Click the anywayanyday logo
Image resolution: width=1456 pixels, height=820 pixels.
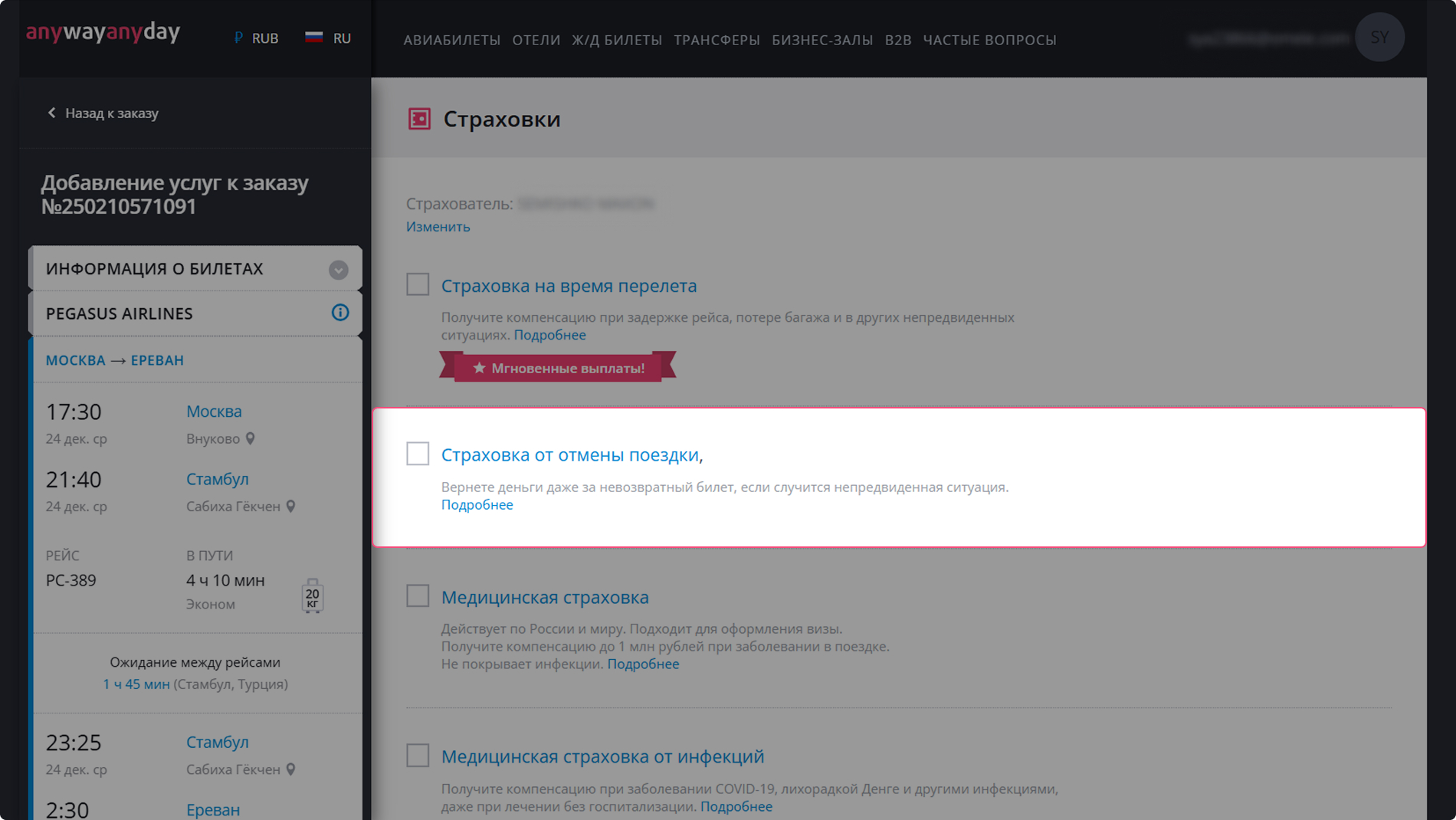pos(103,32)
